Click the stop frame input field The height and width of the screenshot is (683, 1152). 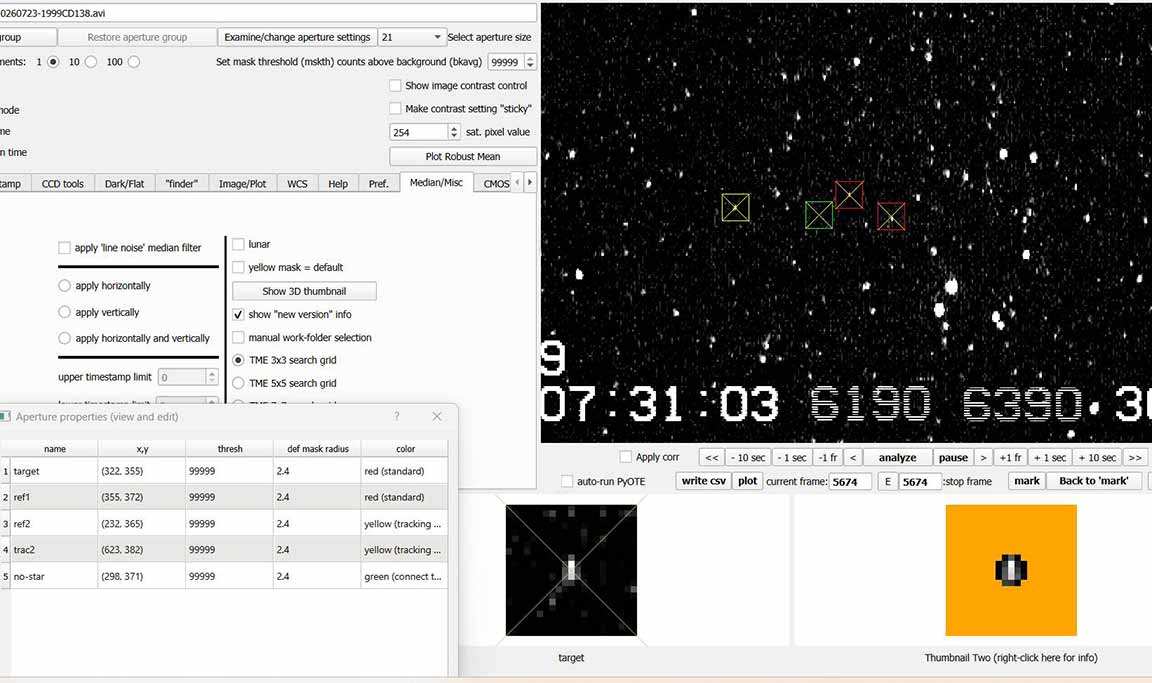tap(920, 482)
